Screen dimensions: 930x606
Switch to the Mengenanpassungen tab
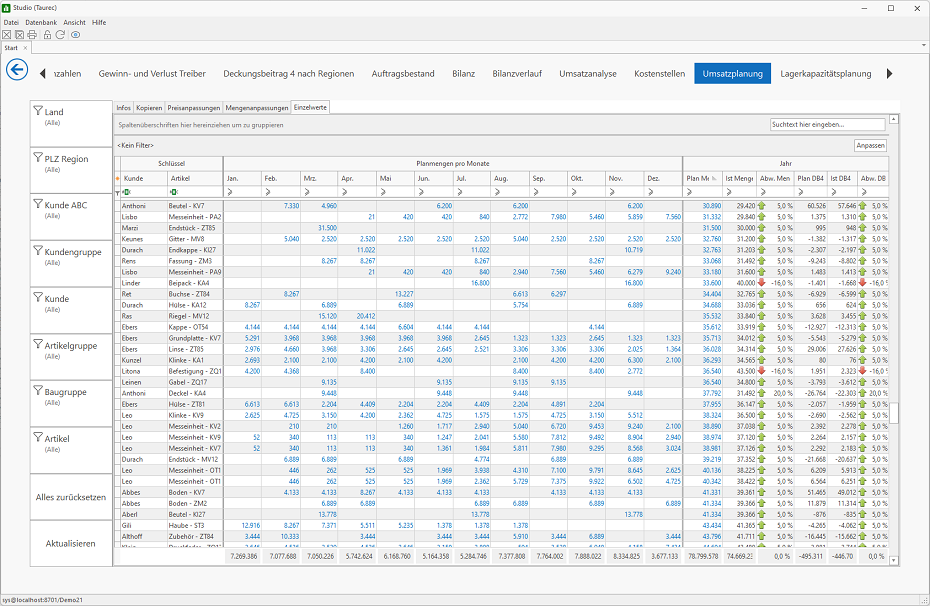(x=257, y=108)
